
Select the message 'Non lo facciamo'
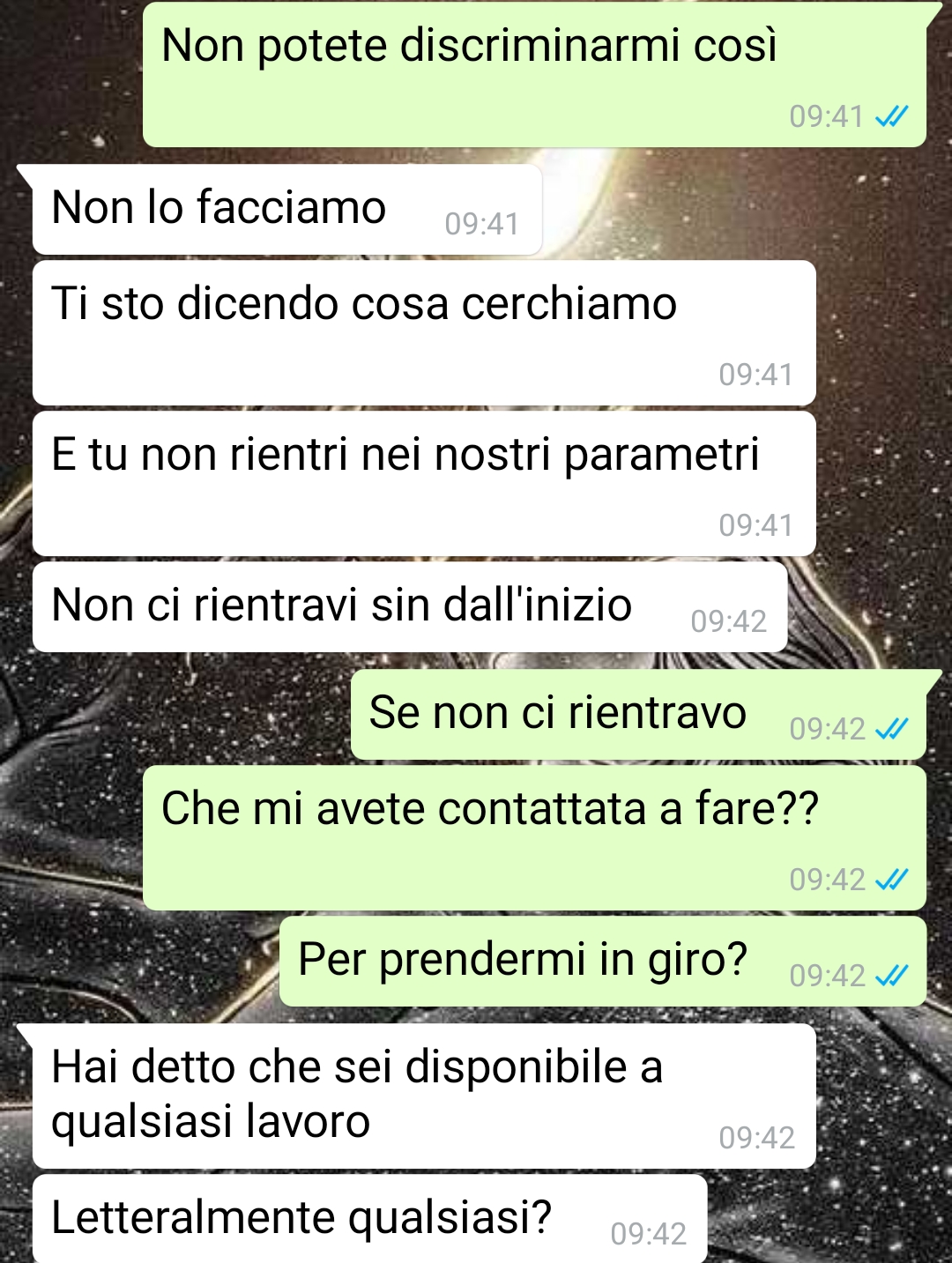click(x=287, y=210)
